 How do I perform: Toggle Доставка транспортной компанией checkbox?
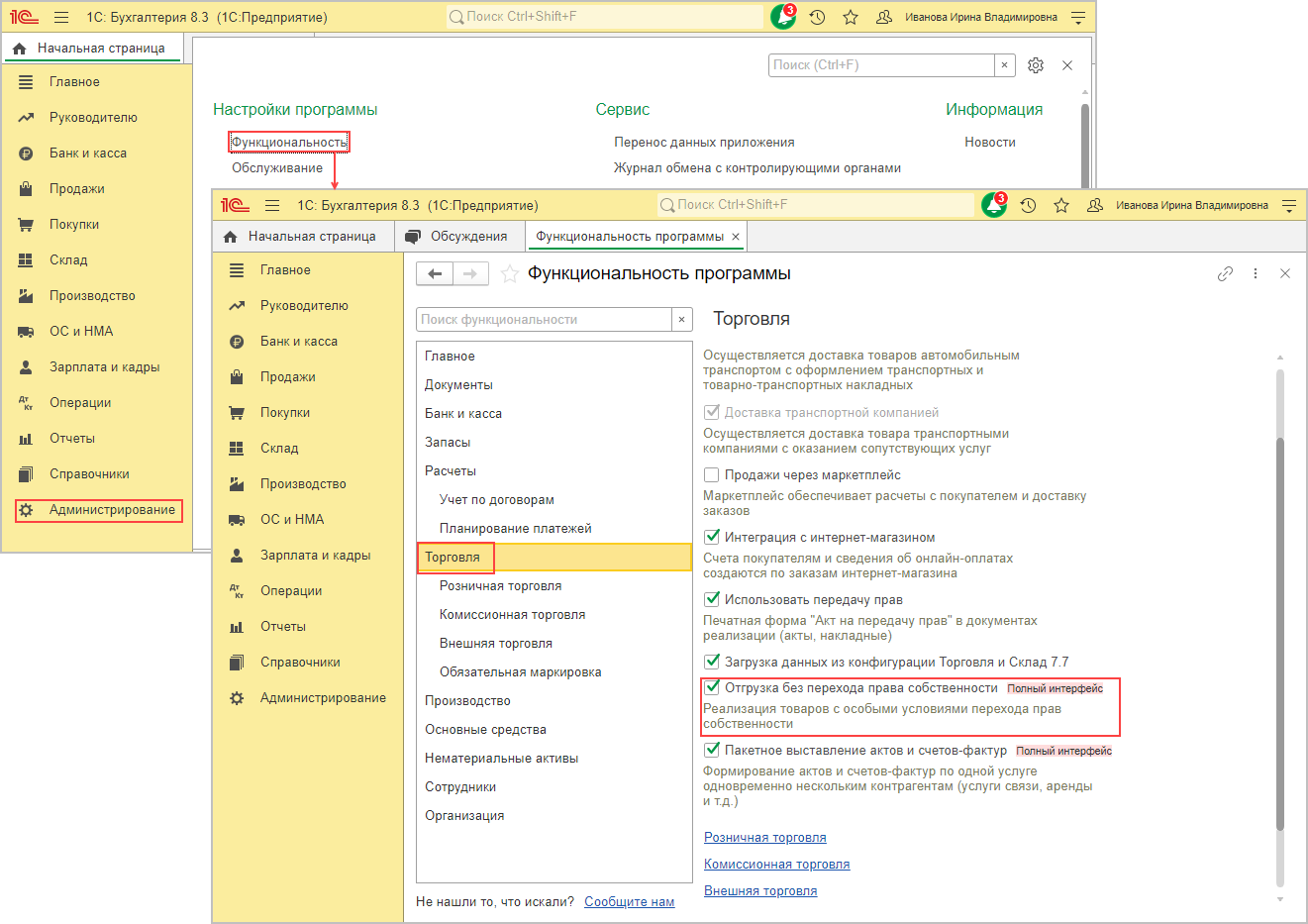click(711, 412)
